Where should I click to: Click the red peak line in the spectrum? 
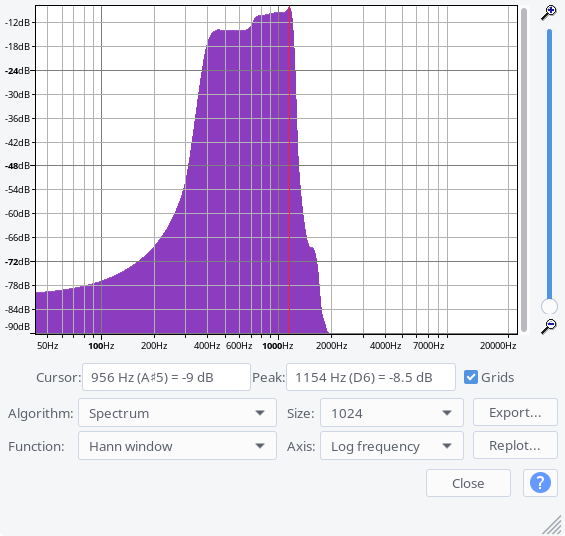[x=289, y=169]
